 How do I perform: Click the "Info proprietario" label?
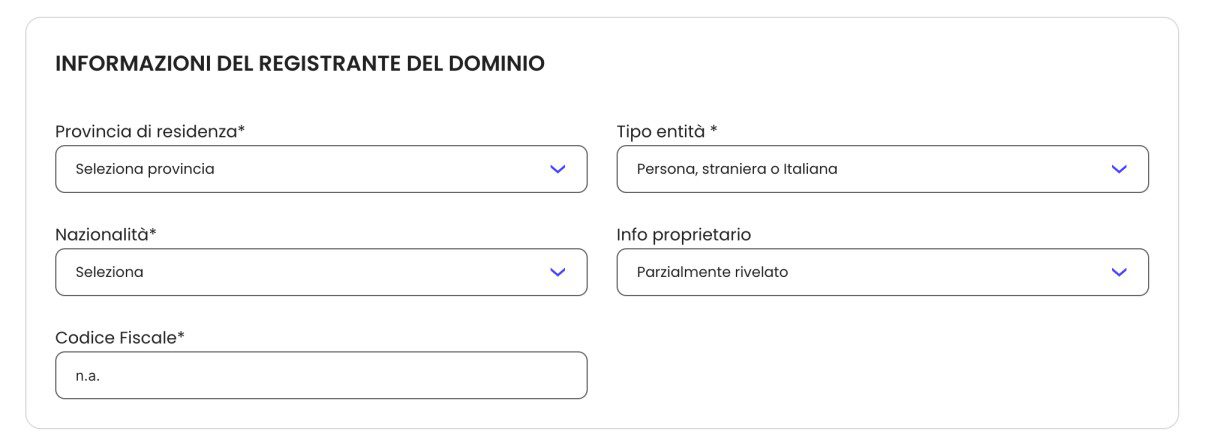(x=684, y=234)
